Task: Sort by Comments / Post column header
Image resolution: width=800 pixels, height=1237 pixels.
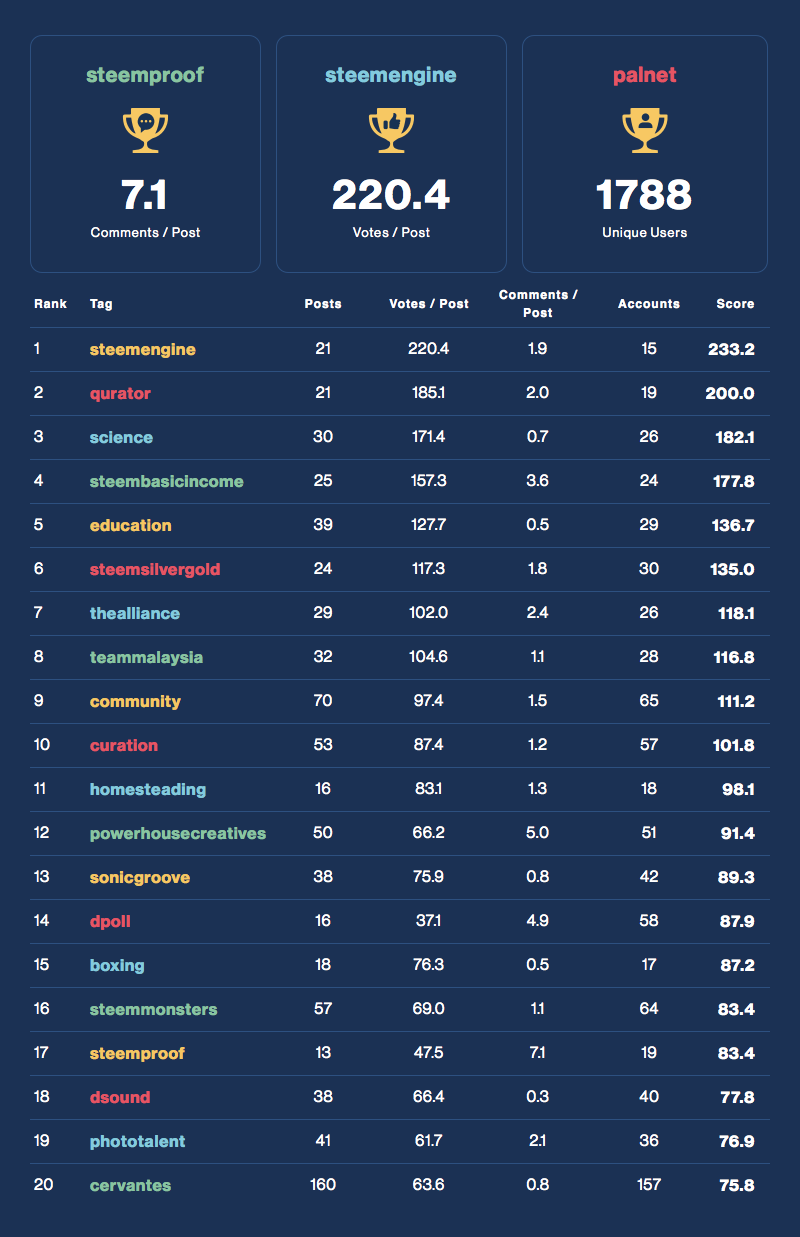Action: coord(537,303)
